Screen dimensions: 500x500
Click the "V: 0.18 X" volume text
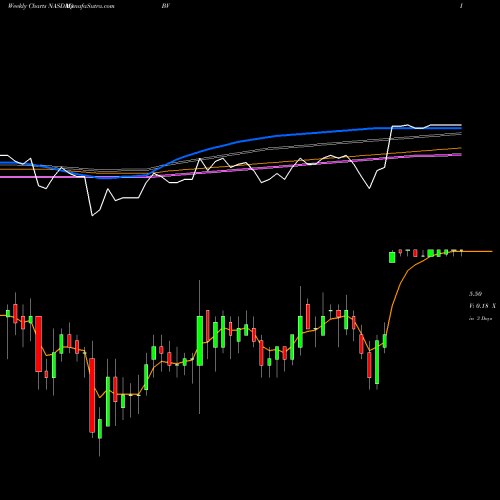482,306
